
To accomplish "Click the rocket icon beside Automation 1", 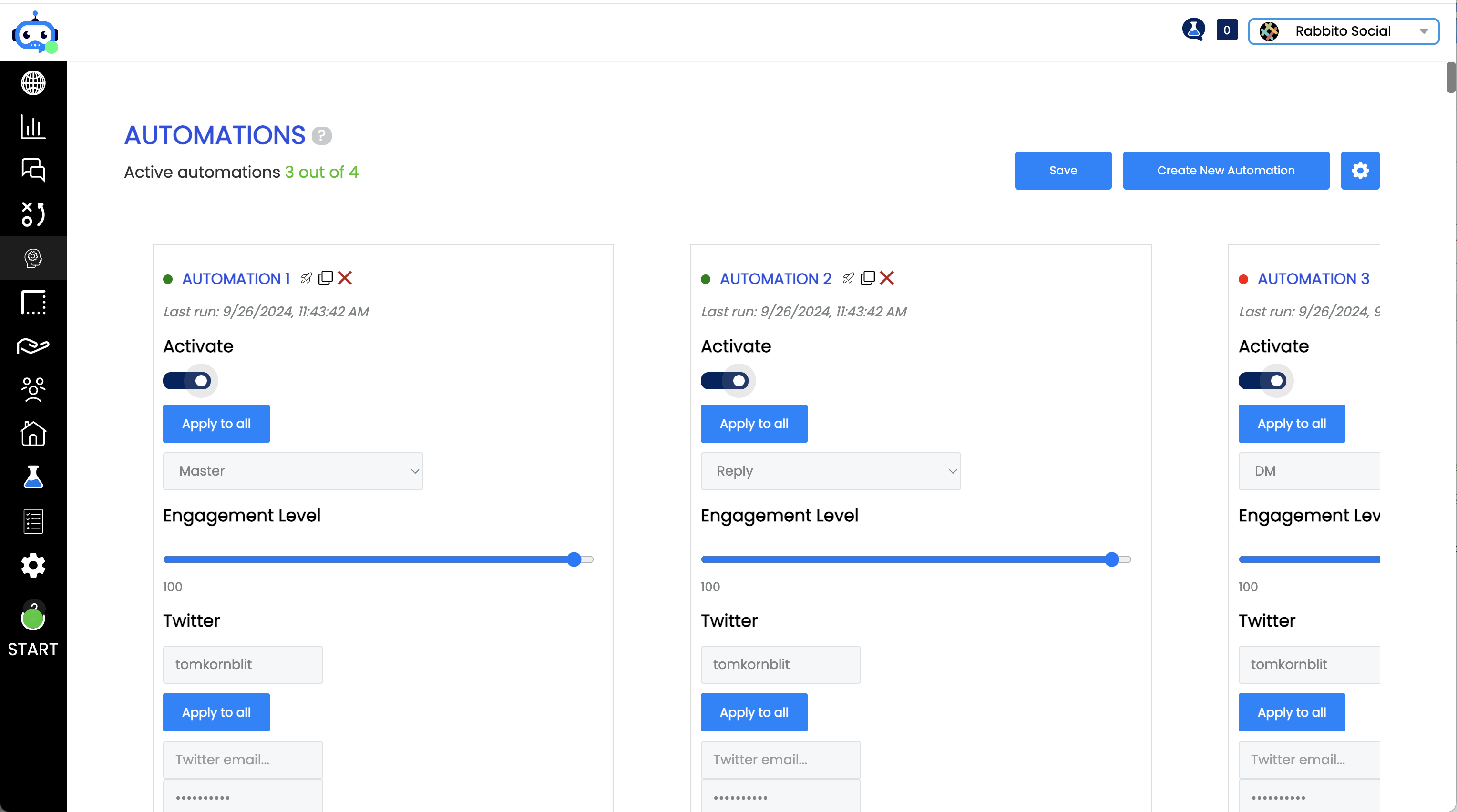I will pyautogui.click(x=306, y=278).
